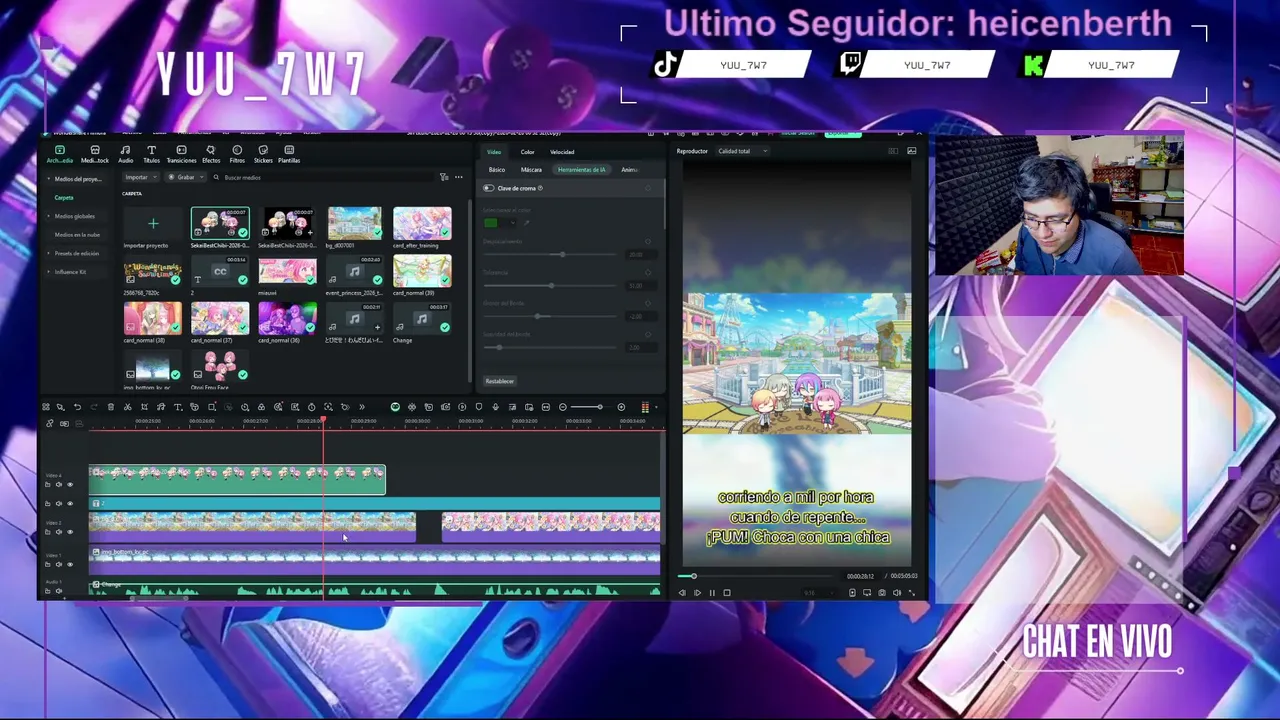Click the preview playback progress bar
Screen dimensions: 1280x720
tap(755, 576)
